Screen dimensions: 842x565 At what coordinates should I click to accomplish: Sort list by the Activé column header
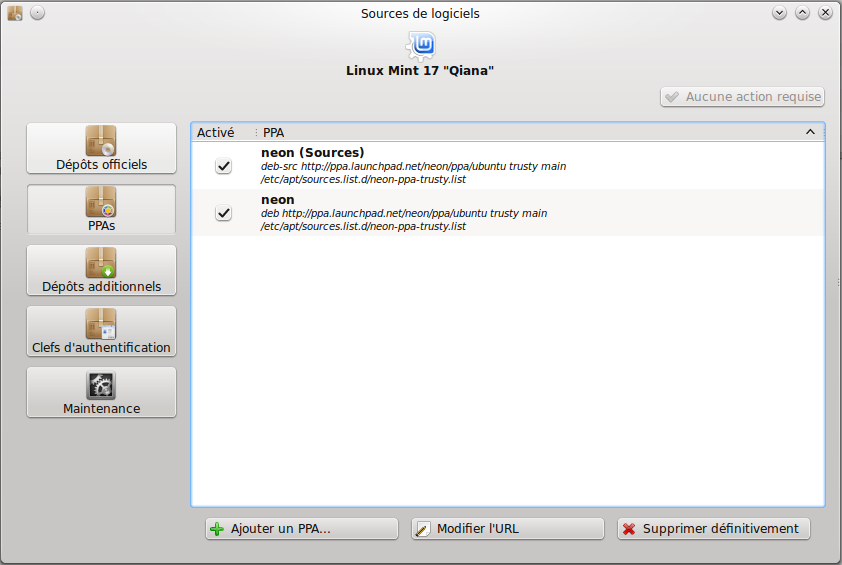pyautogui.click(x=224, y=132)
